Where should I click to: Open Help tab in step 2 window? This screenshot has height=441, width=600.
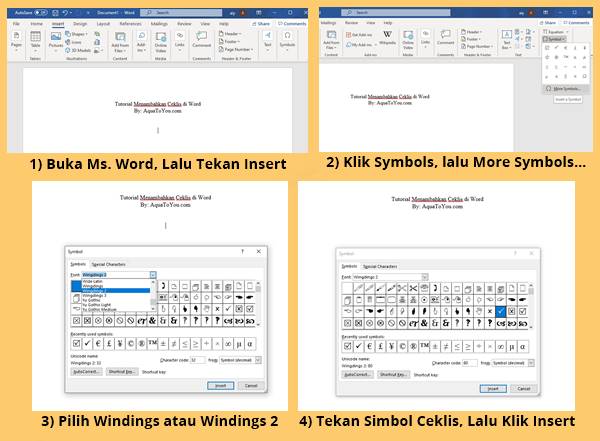[388, 23]
